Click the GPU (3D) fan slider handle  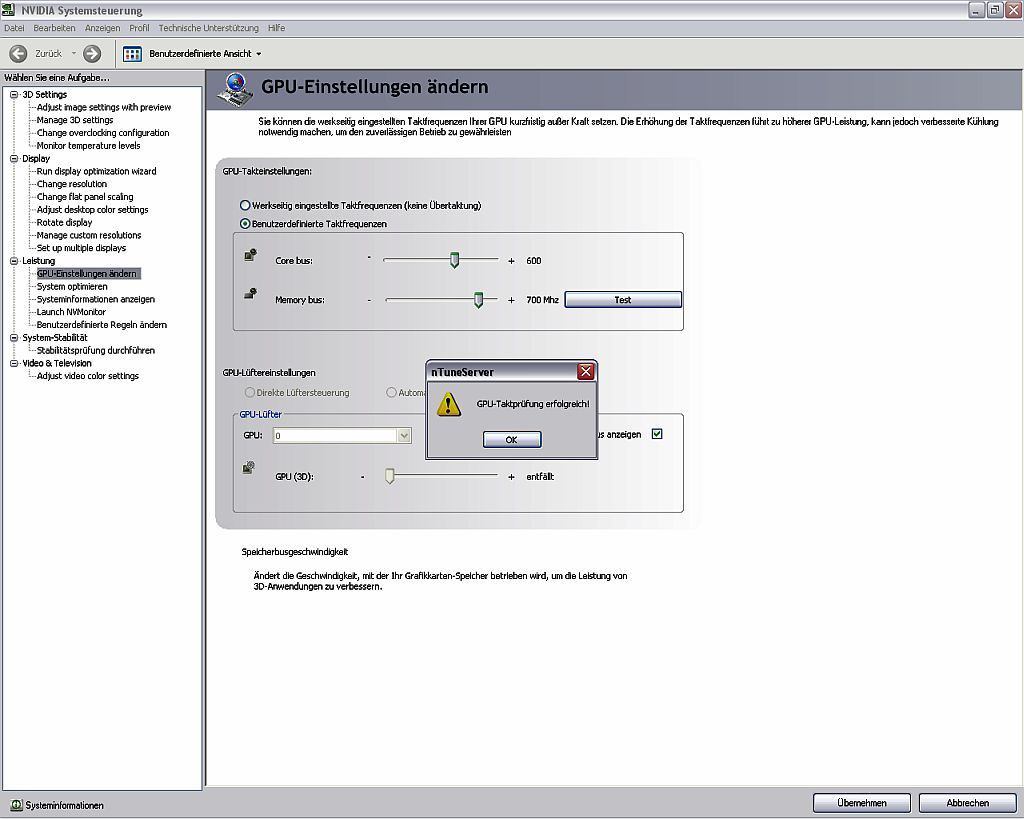tap(390, 476)
